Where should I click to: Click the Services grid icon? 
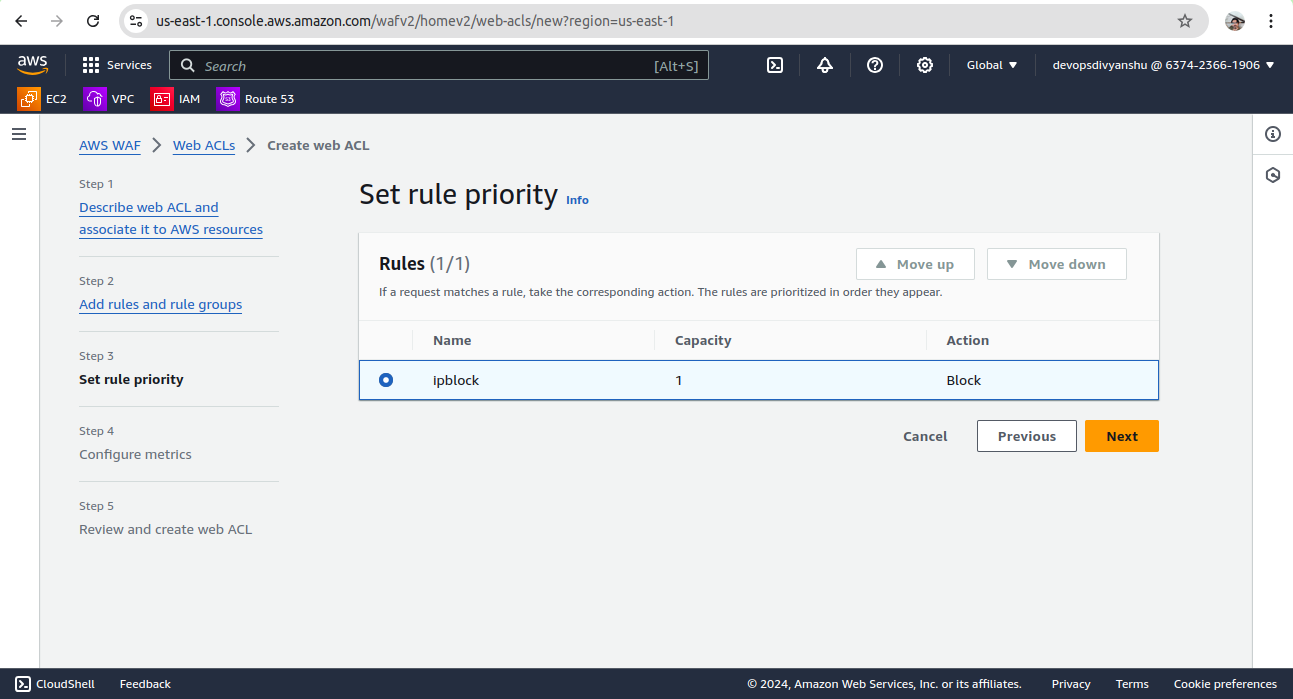(x=91, y=65)
